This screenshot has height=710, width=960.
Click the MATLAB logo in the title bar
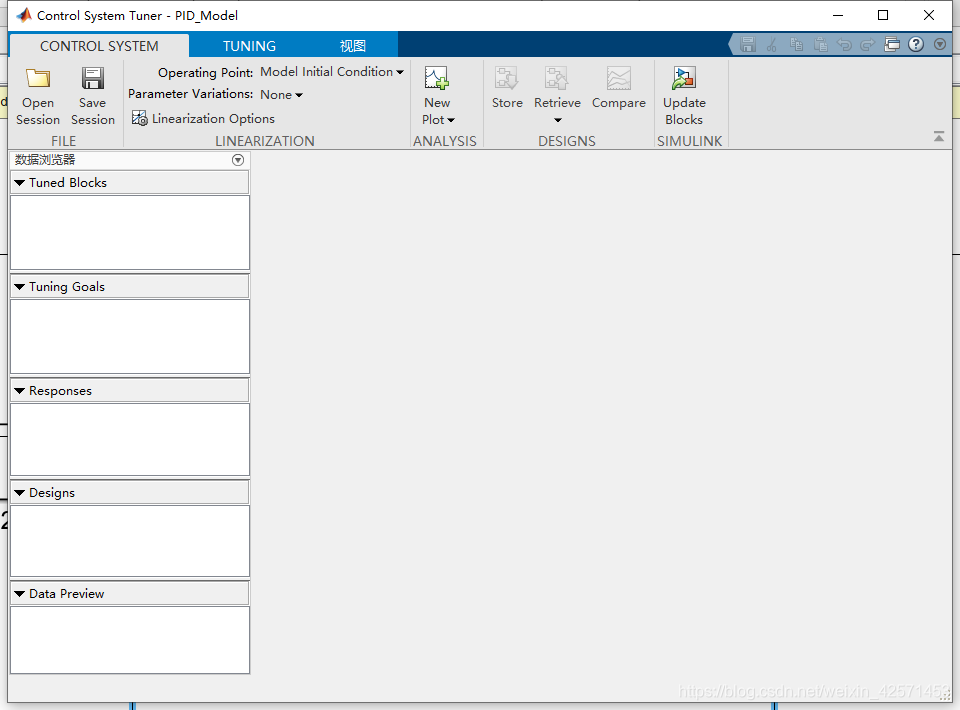pyautogui.click(x=24, y=15)
